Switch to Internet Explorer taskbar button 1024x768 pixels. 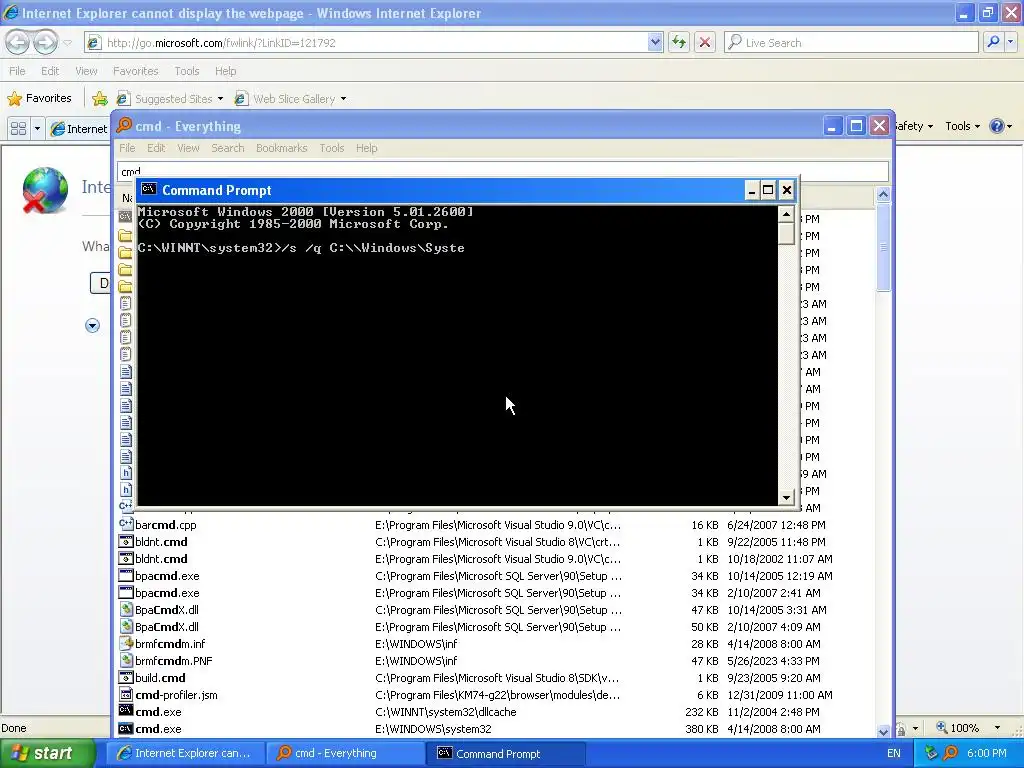[185, 753]
